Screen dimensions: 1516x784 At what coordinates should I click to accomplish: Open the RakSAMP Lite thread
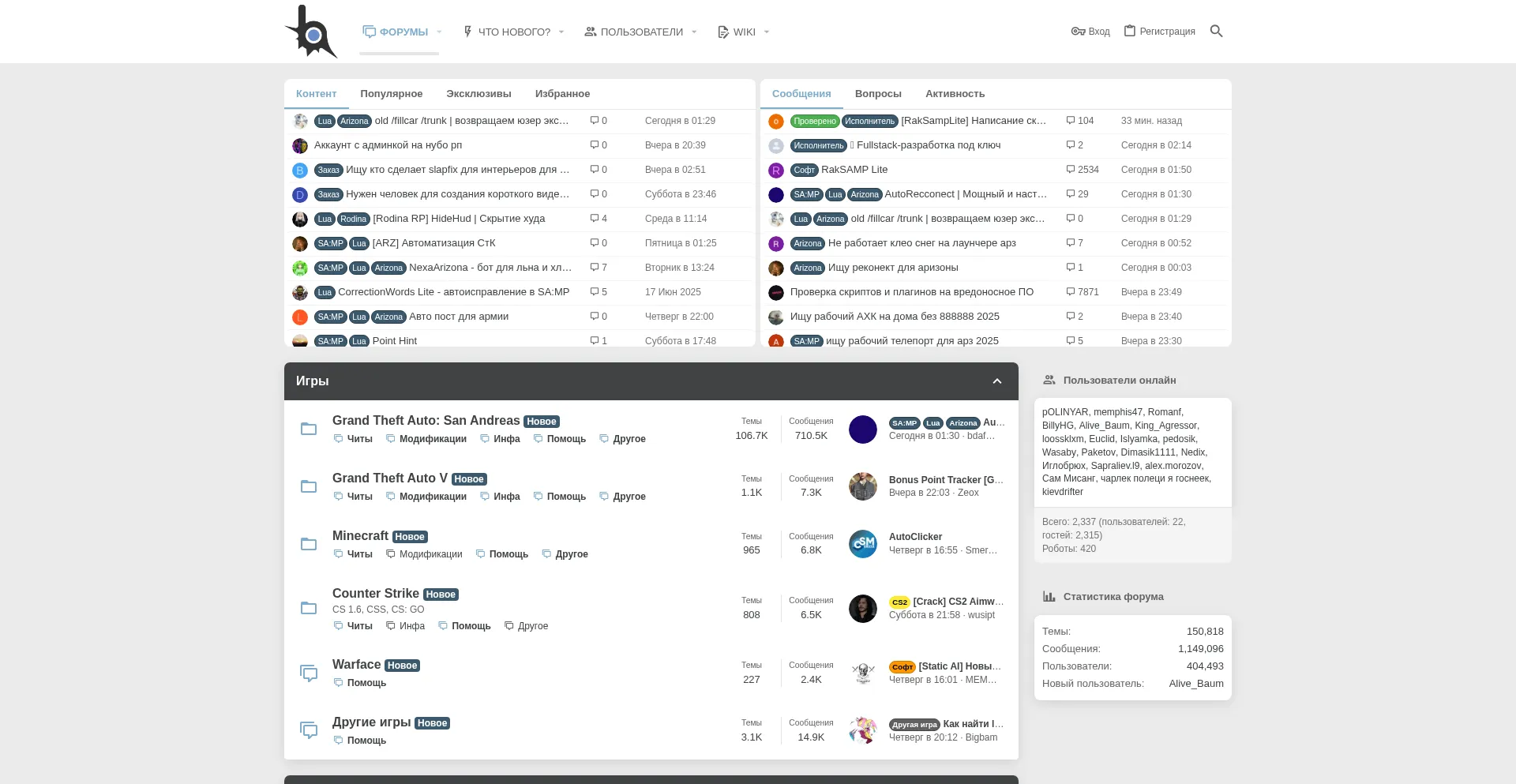(x=854, y=170)
